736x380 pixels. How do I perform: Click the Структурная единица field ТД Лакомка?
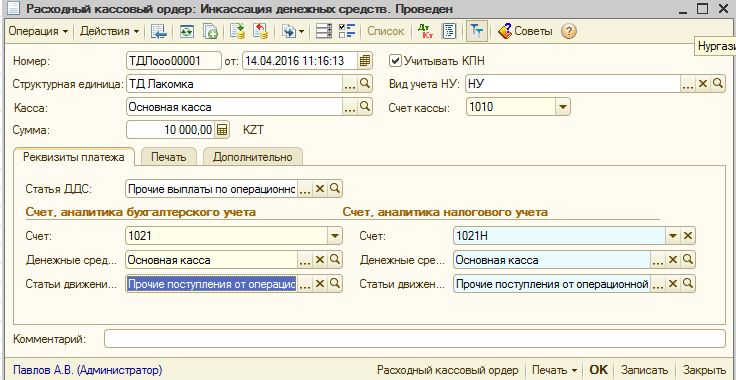tap(234, 84)
